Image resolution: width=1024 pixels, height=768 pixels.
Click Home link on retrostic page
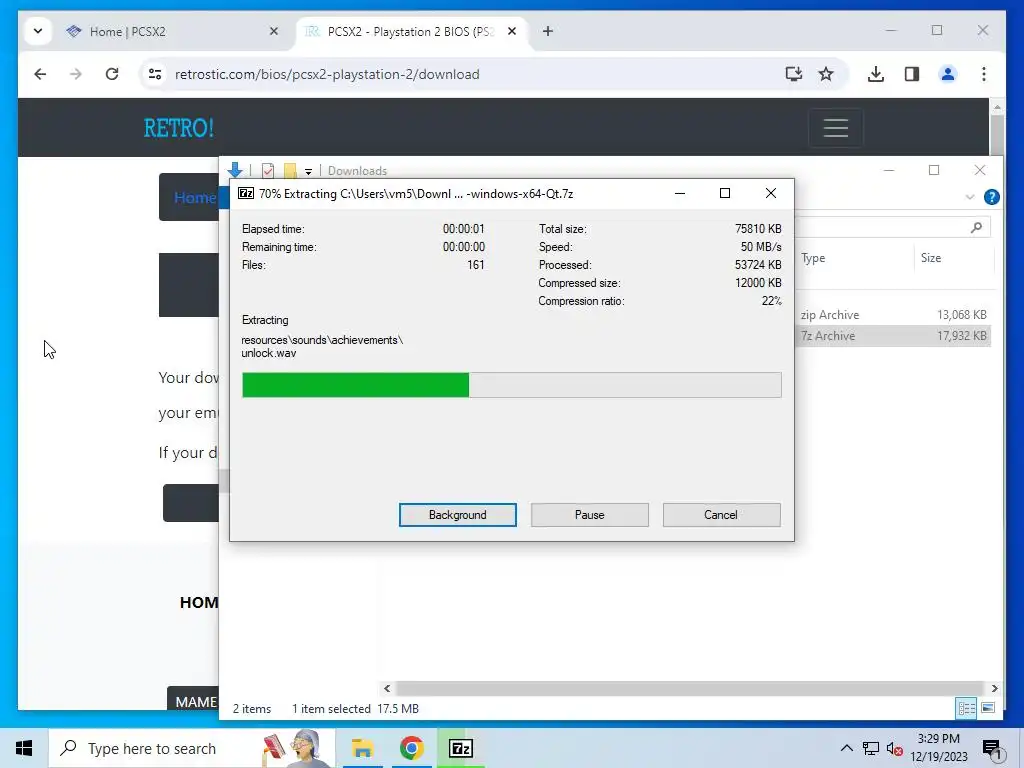[195, 198]
